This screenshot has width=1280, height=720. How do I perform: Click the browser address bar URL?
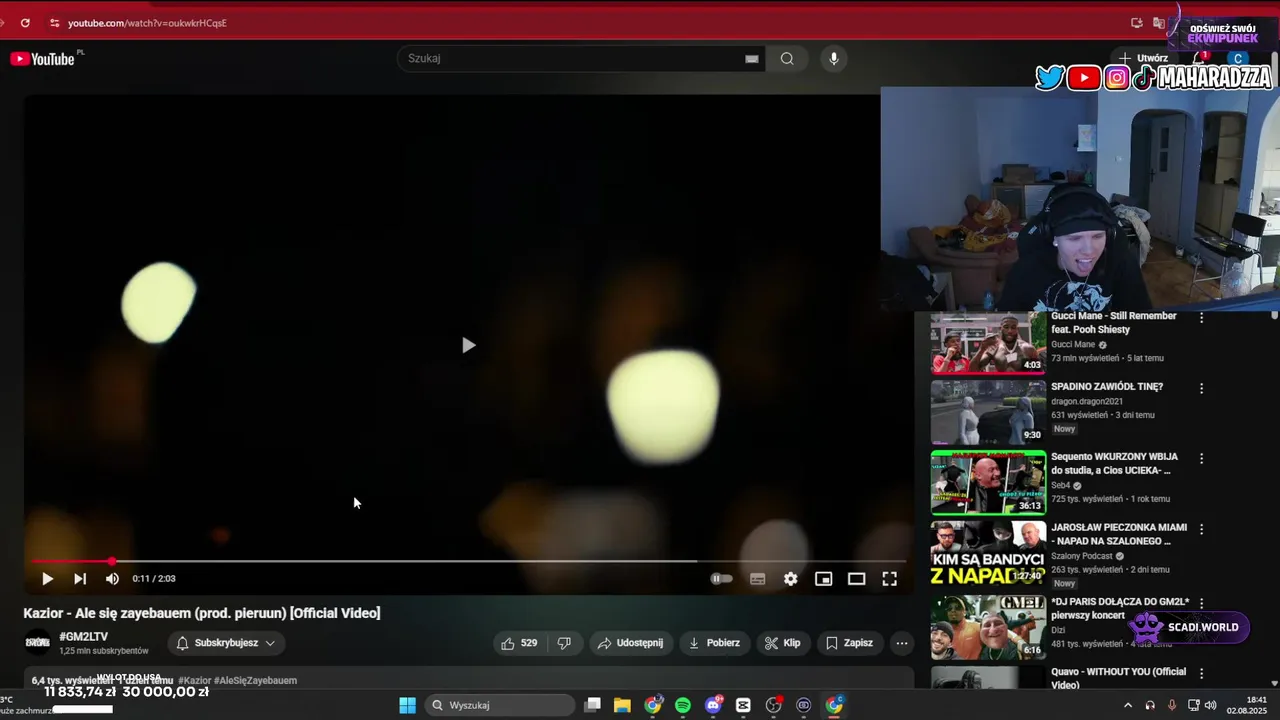click(147, 22)
